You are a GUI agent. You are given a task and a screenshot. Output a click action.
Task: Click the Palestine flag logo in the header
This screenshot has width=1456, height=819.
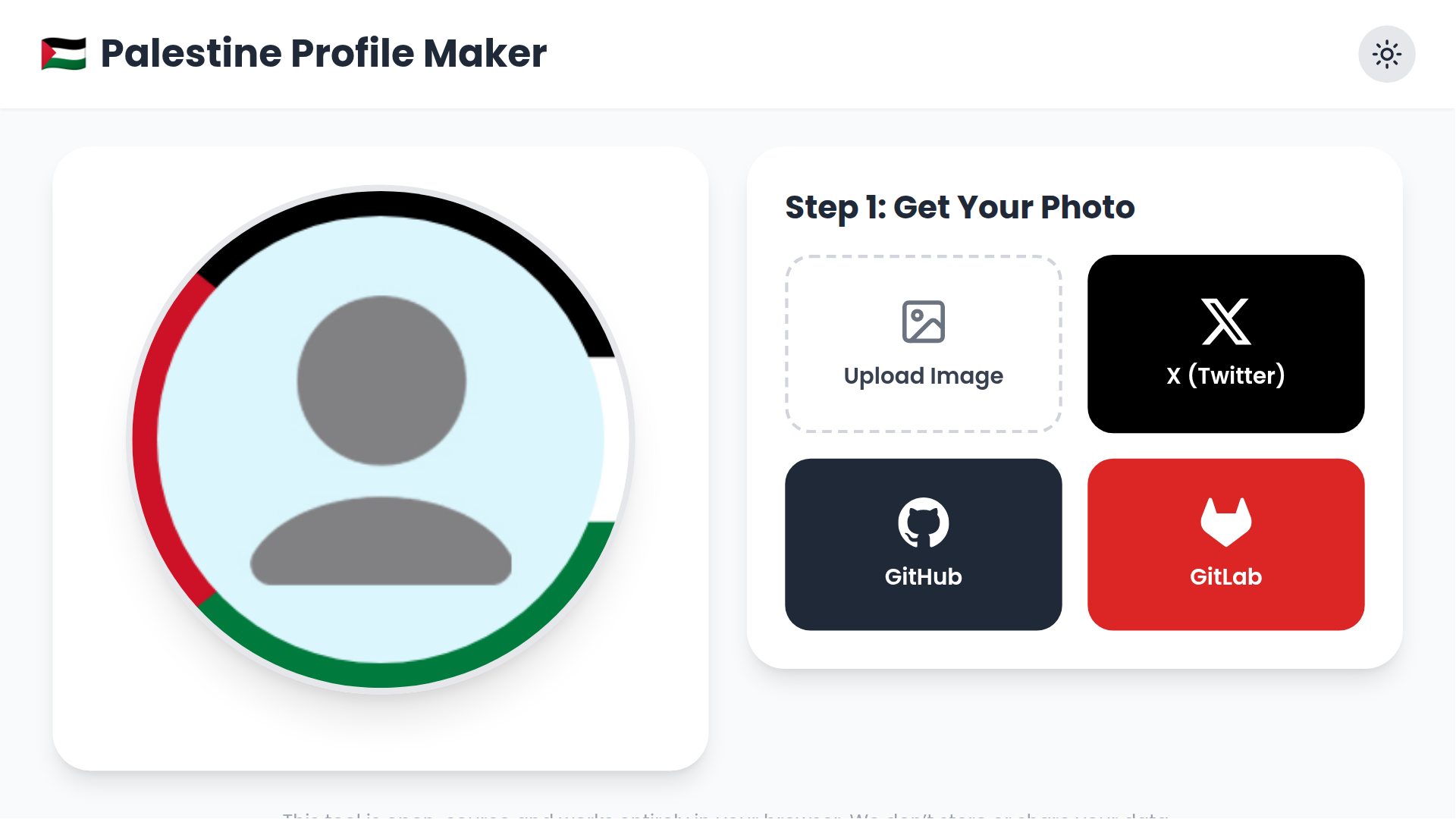(x=64, y=54)
